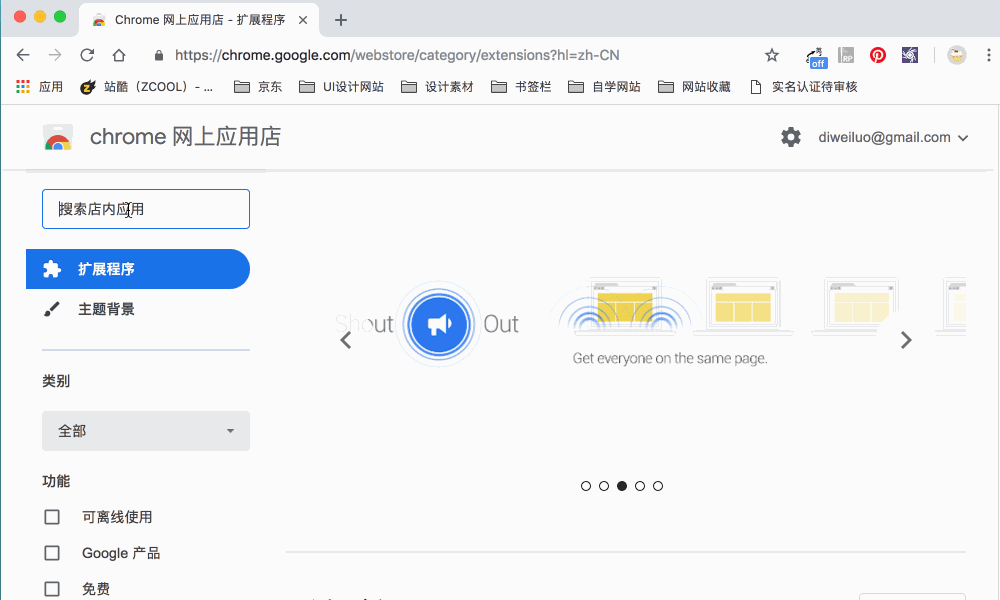This screenshot has height=600, width=1000.
Task: Select the 扩展程序 category
Action: pyautogui.click(x=138, y=269)
